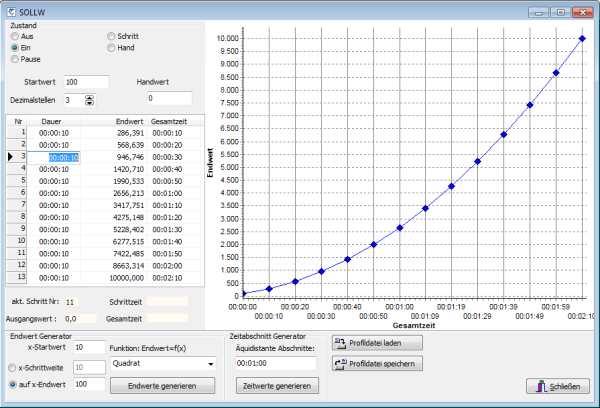Click Gesamtzeit cell 00:02:10 in row 13

[174, 278]
